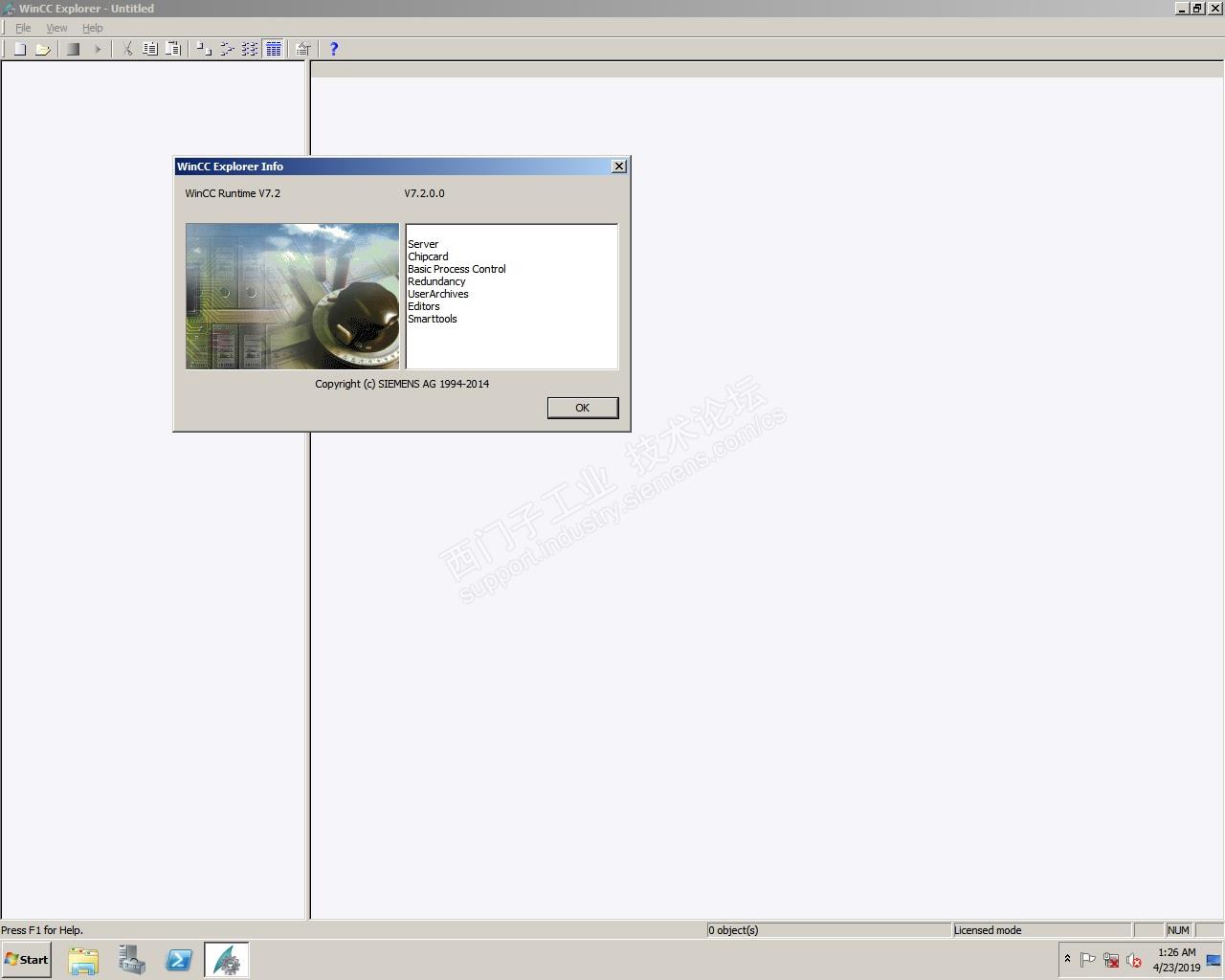The height and width of the screenshot is (980, 1225).
Task: Click the Properties toolbar icon
Action: click(303, 49)
